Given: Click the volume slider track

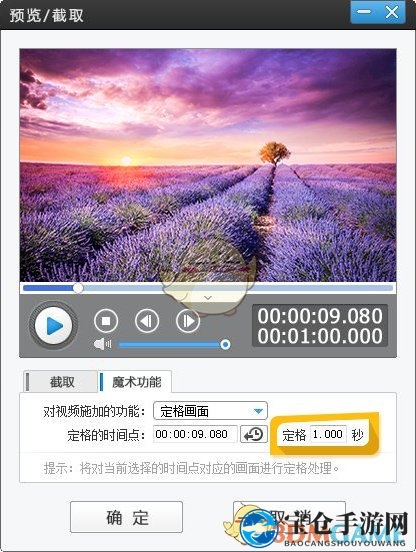Looking at the screenshot, I should coord(172,344).
